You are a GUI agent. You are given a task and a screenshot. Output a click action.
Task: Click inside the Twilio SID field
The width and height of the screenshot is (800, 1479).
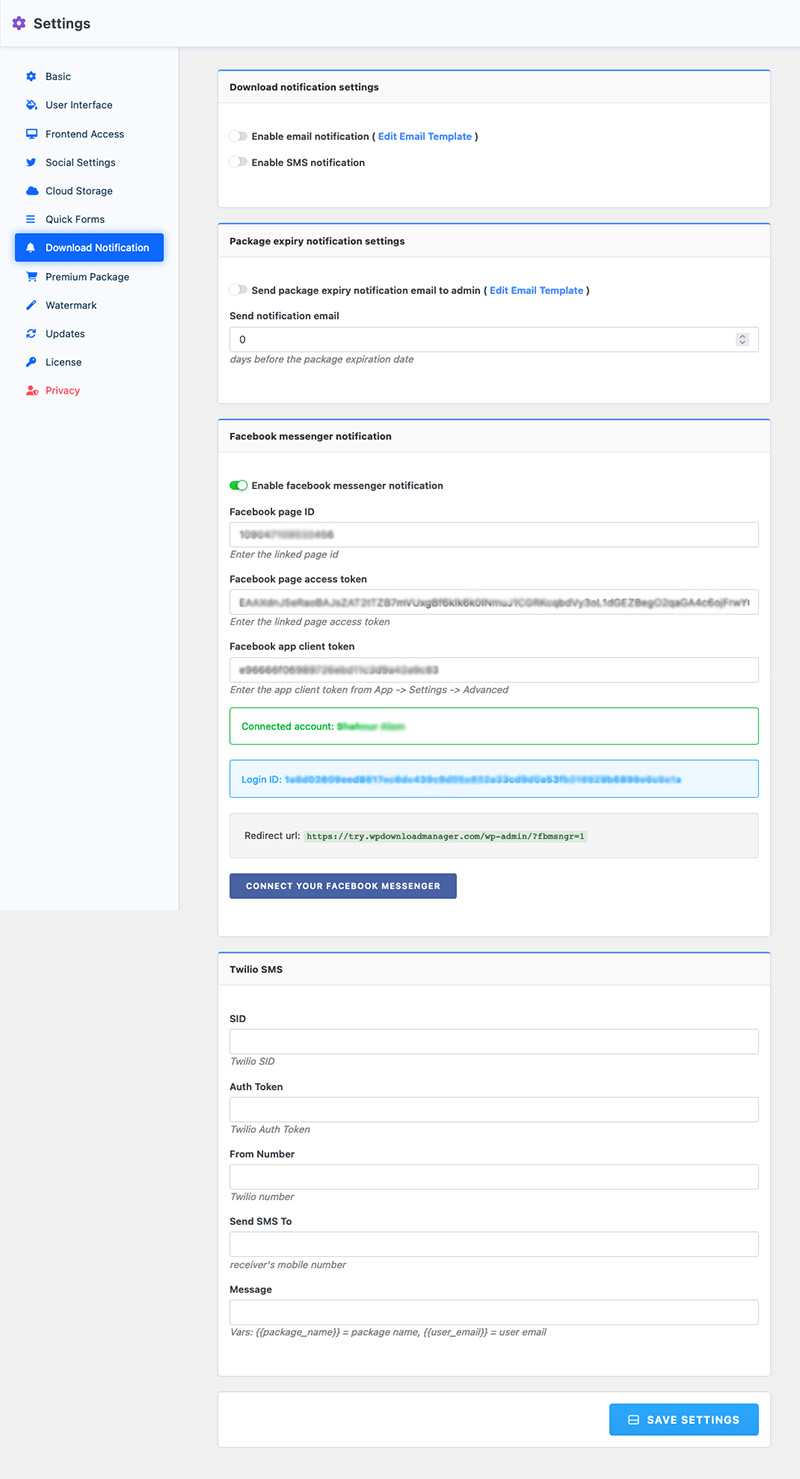click(493, 1041)
